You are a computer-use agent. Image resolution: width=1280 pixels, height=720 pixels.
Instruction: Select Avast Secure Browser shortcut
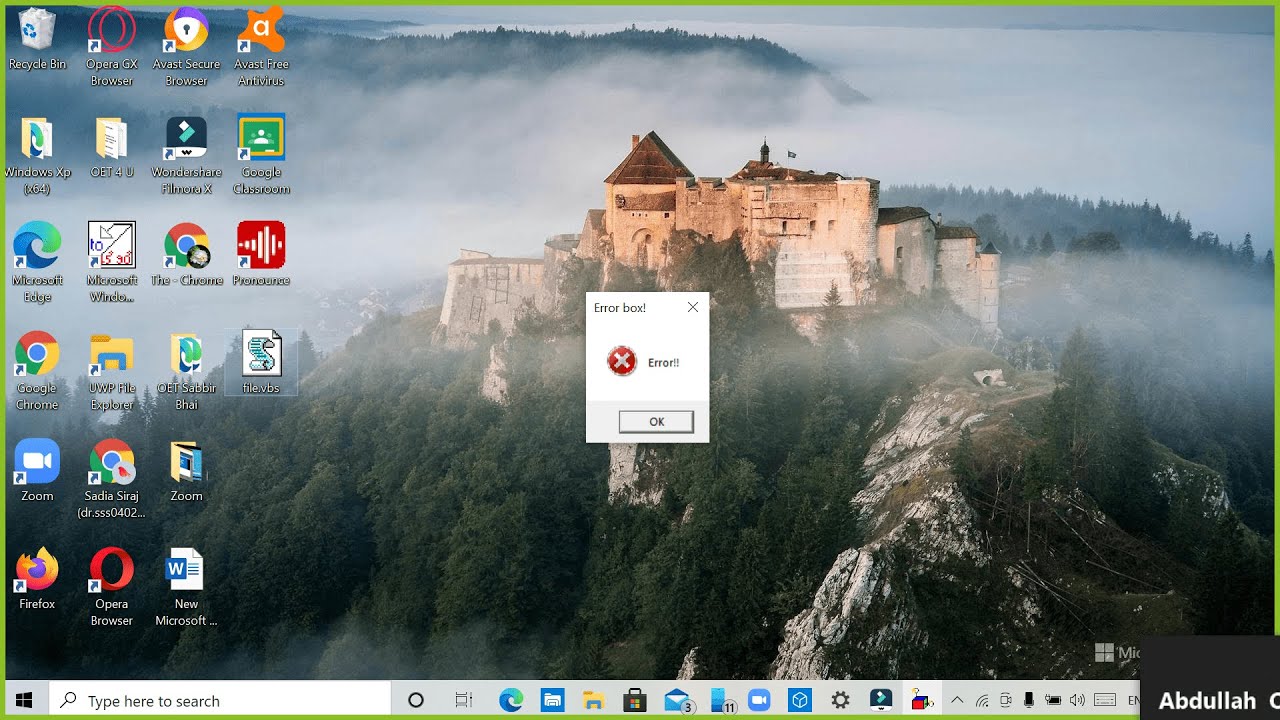(186, 47)
